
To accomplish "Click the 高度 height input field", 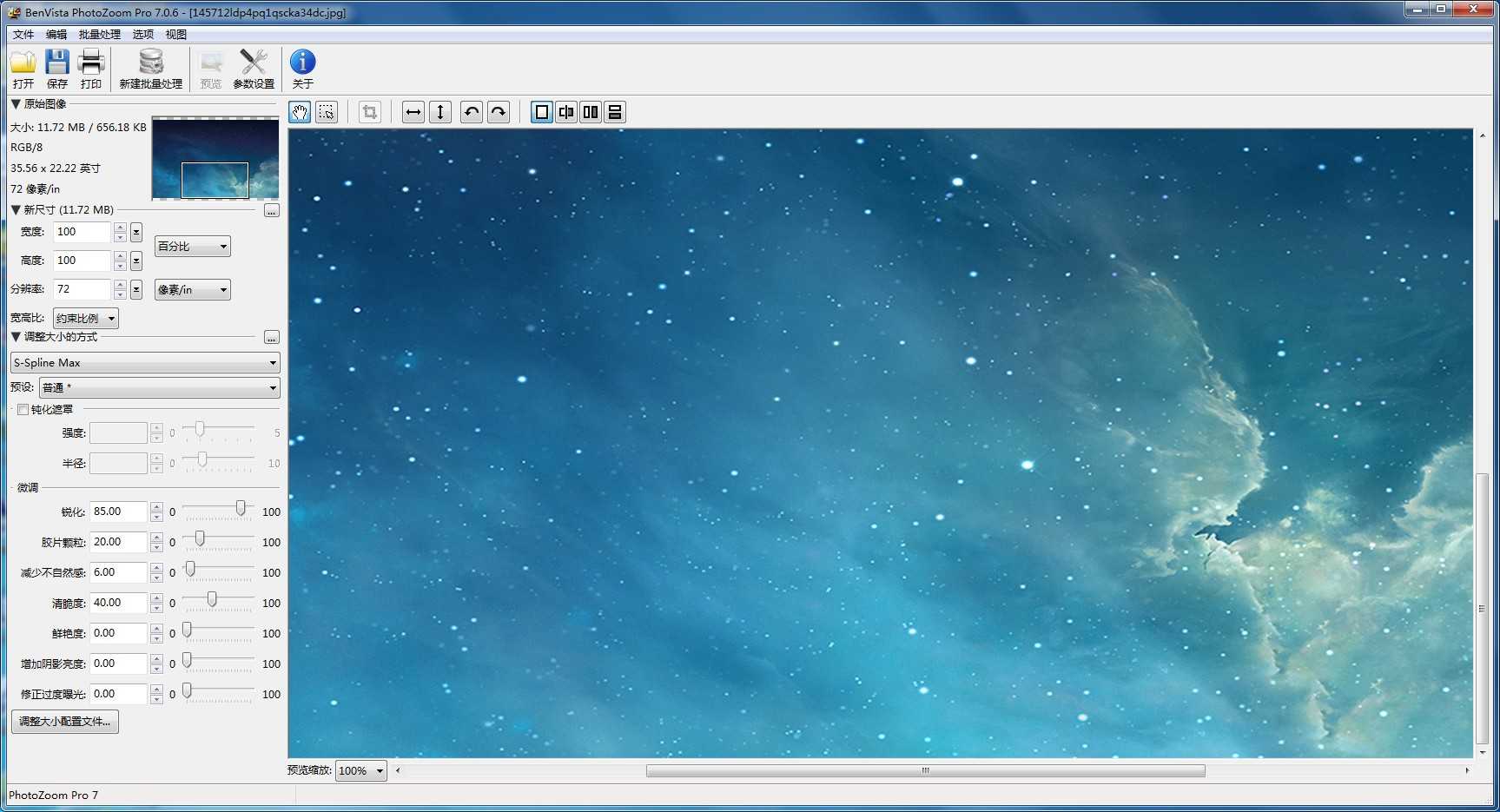I will [x=83, y=261].
